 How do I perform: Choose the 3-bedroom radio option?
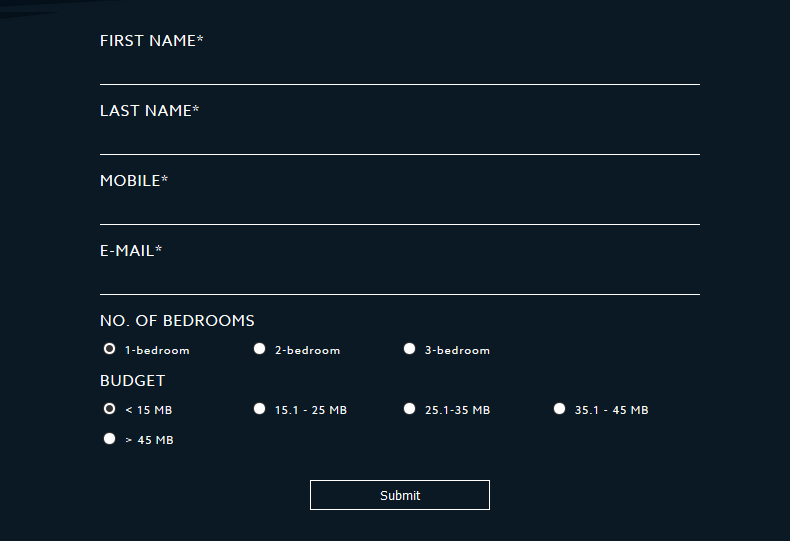click(410, 349)
